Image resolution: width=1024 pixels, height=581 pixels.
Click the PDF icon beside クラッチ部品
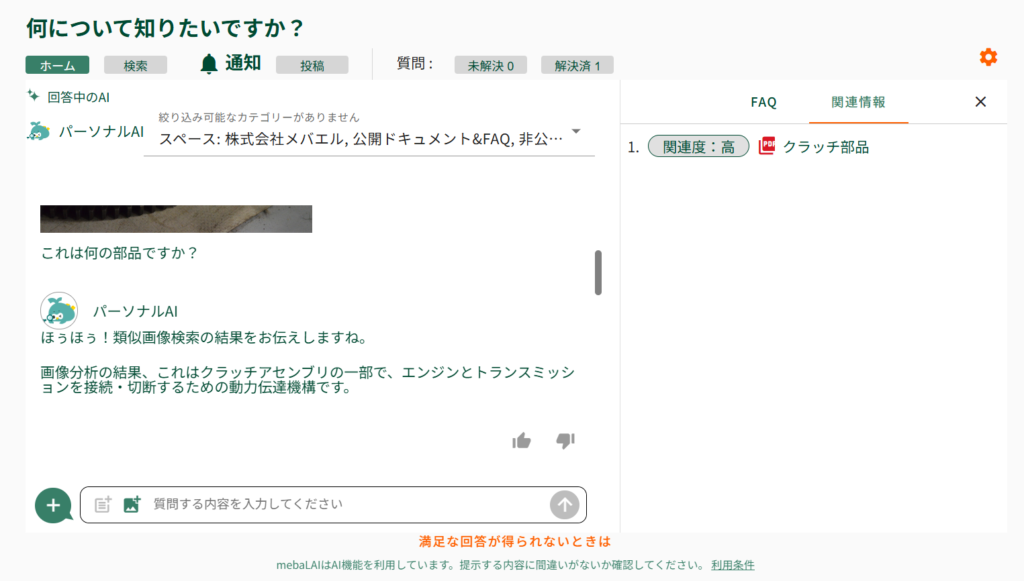tap(767, 147)
